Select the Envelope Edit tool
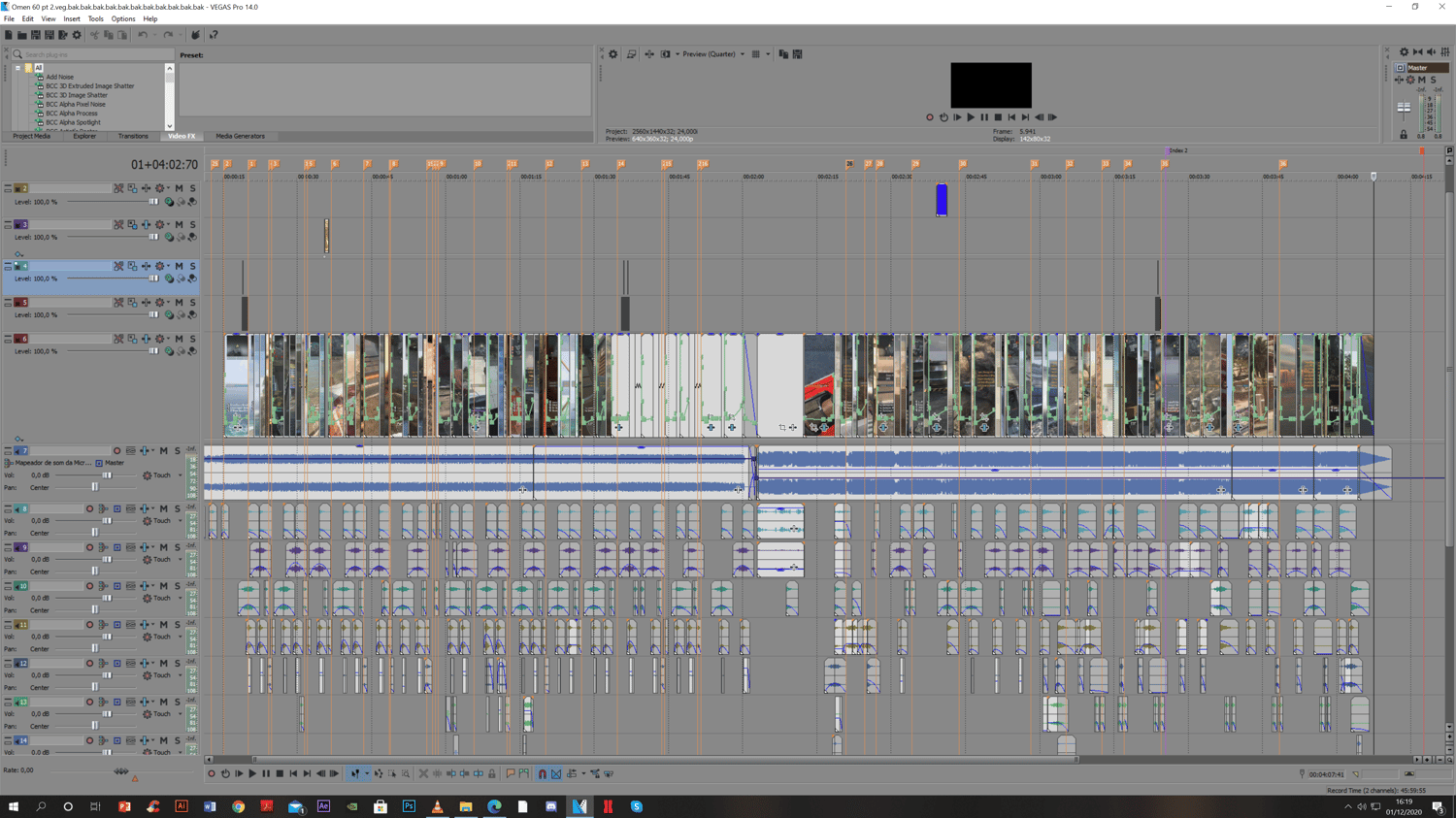 click(379, 773)
